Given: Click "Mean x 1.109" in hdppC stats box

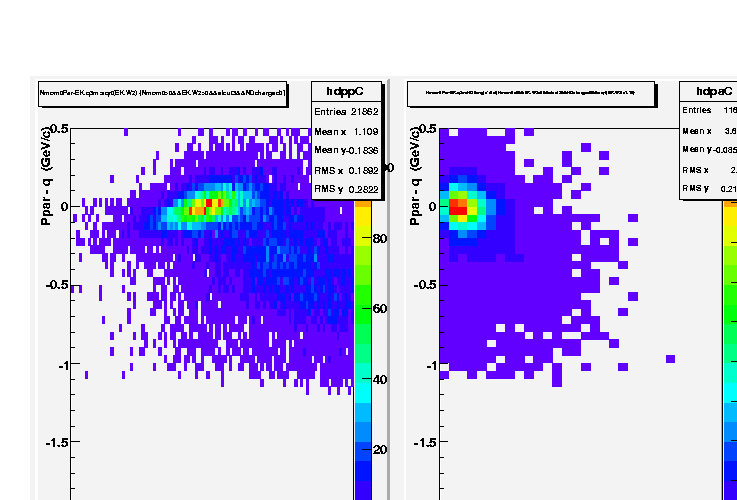Looking at the screenshot, I should [x=346, y=132].
